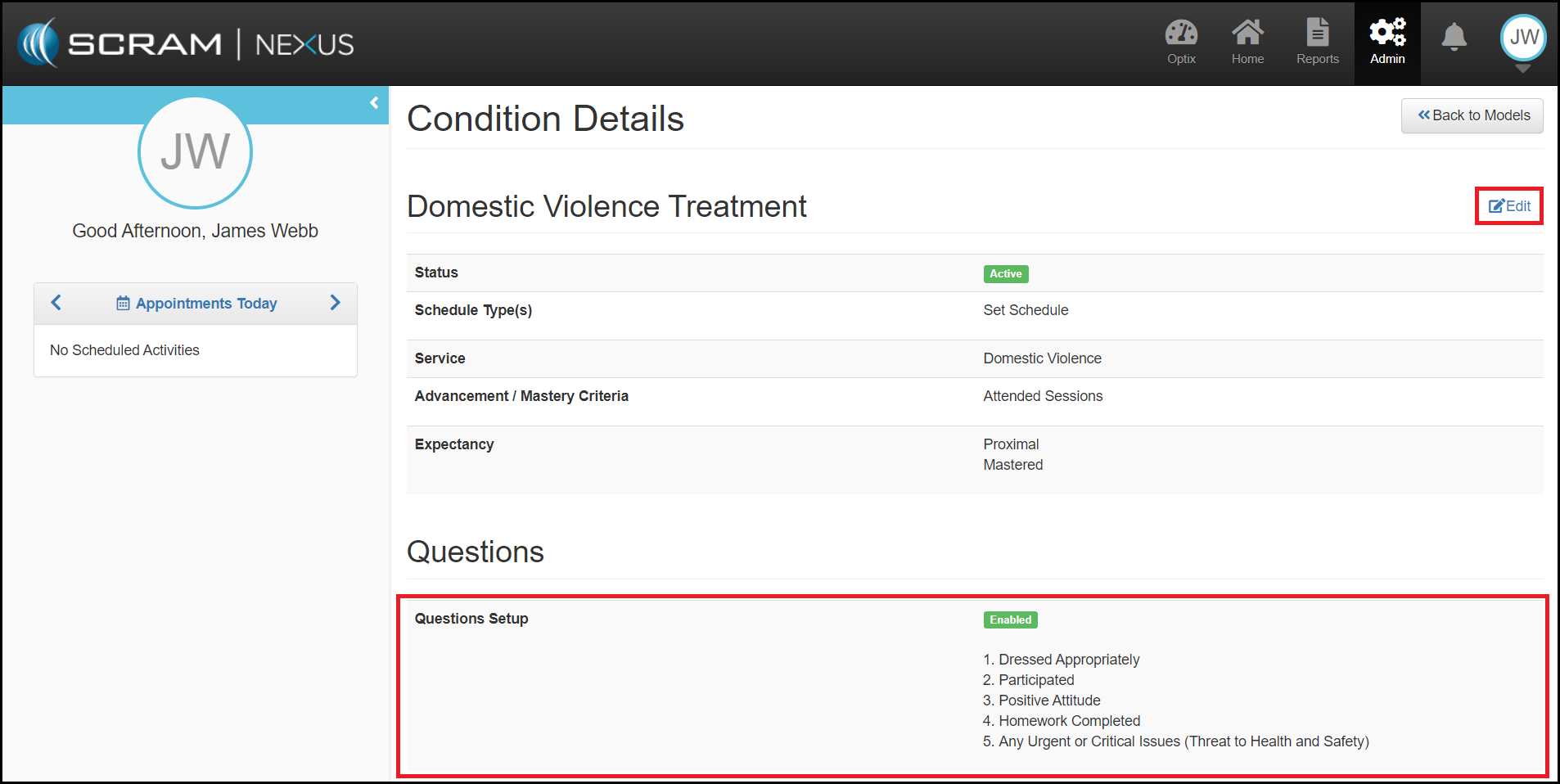
Task: Click the SCRAM Nexus logo
Action: (x=186, y=43)
